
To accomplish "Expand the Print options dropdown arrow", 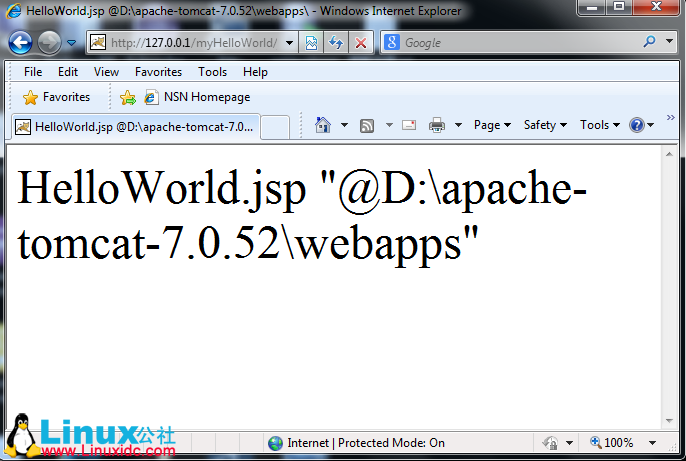I will click(458, 126).
